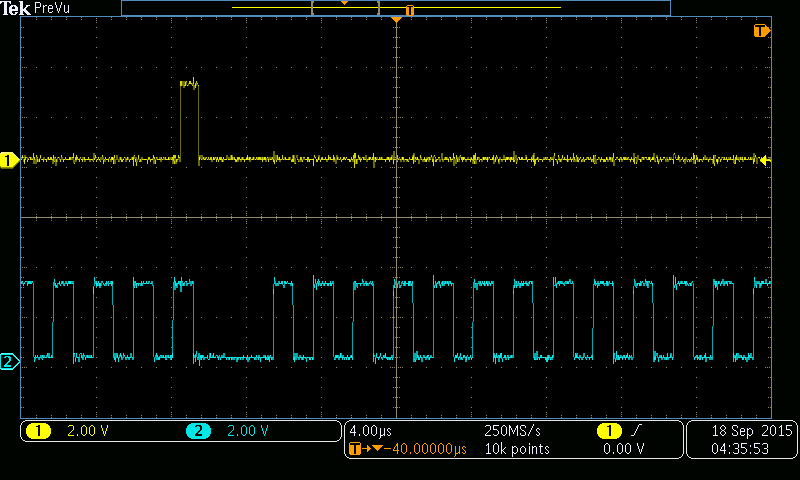
Task: Click the trigger source channel 1 badge
Action: (x=609, y=431)
